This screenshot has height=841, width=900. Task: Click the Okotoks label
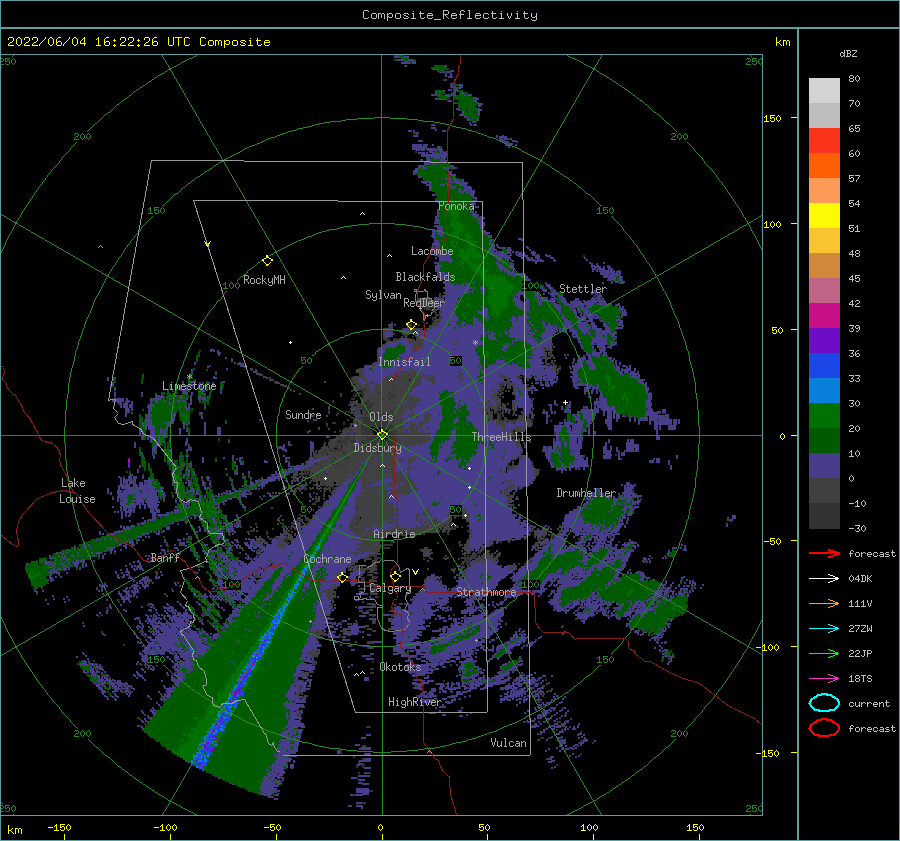click(399, 667)
